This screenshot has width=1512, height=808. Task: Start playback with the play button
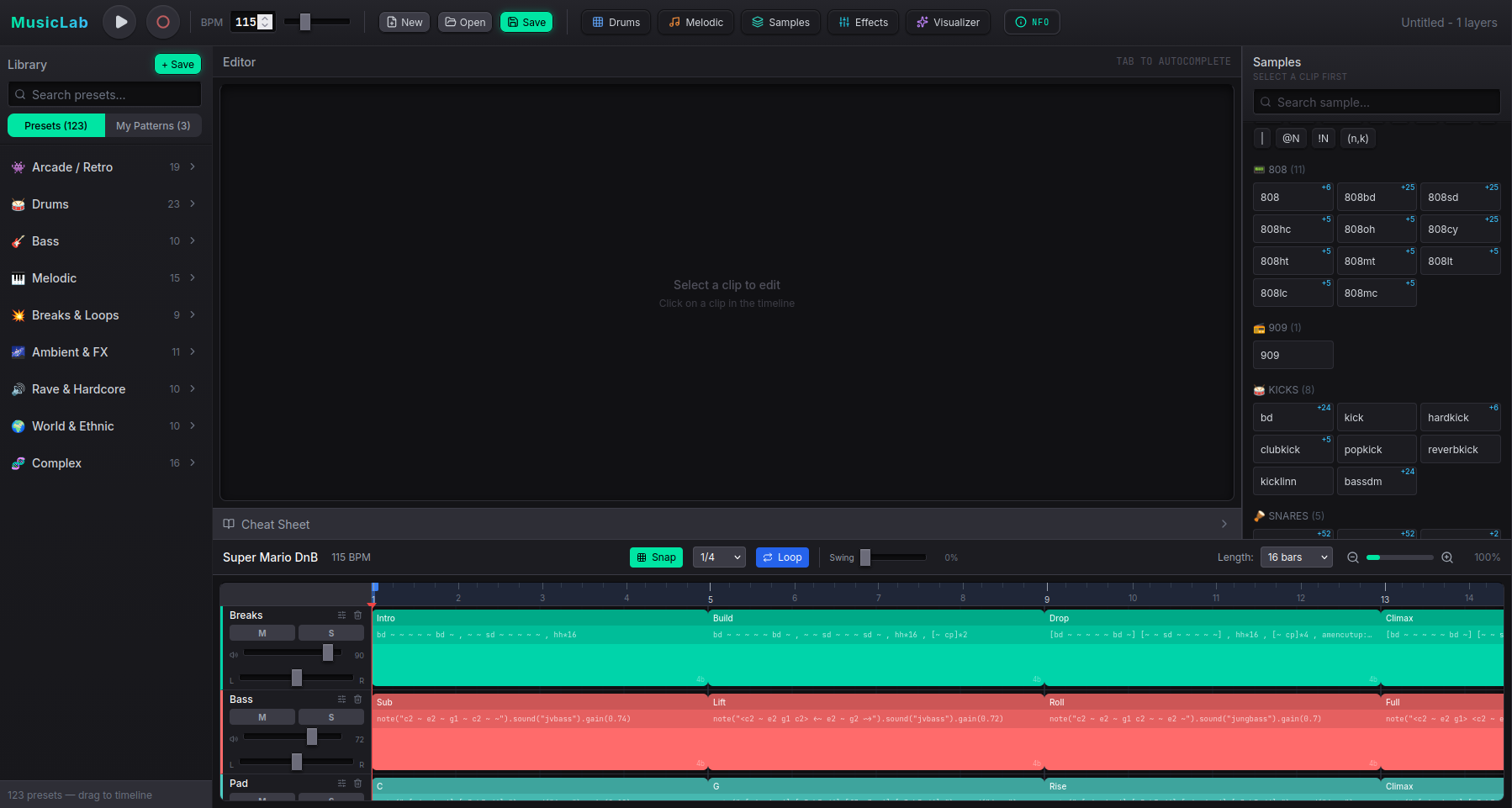[x=119, y=22]
